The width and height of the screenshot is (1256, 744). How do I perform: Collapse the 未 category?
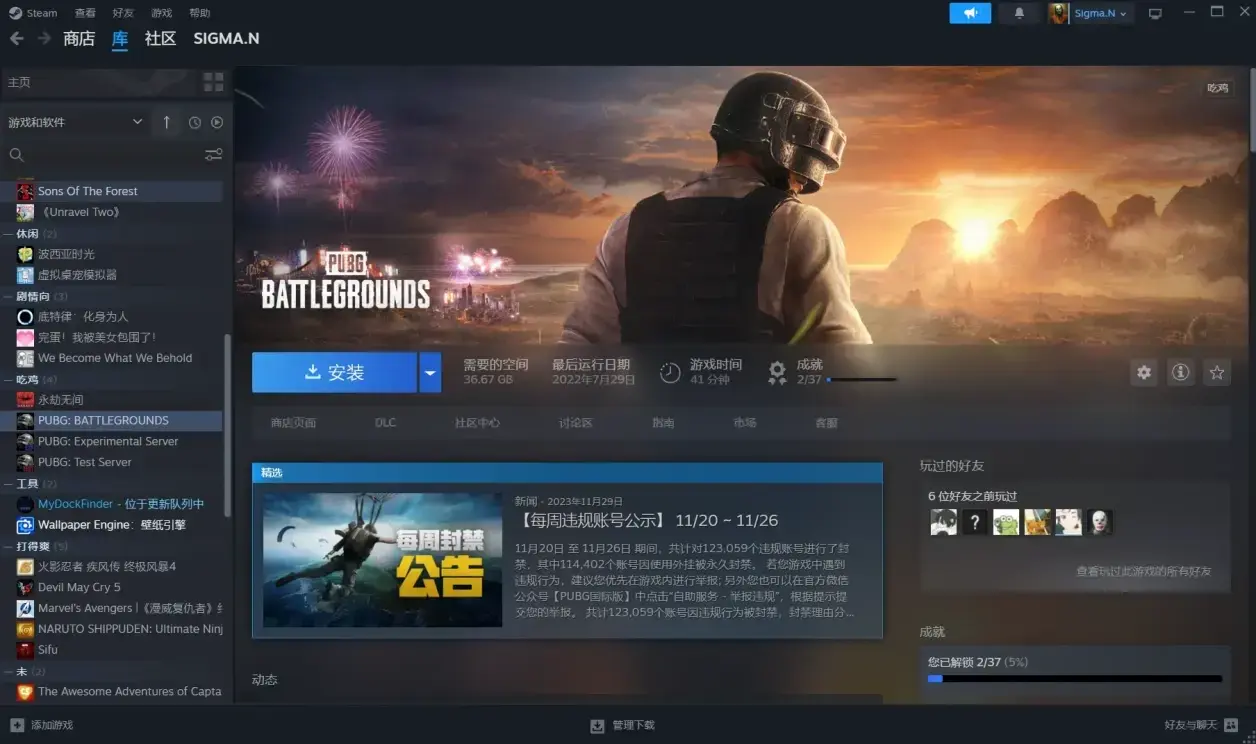pos(24,671)
